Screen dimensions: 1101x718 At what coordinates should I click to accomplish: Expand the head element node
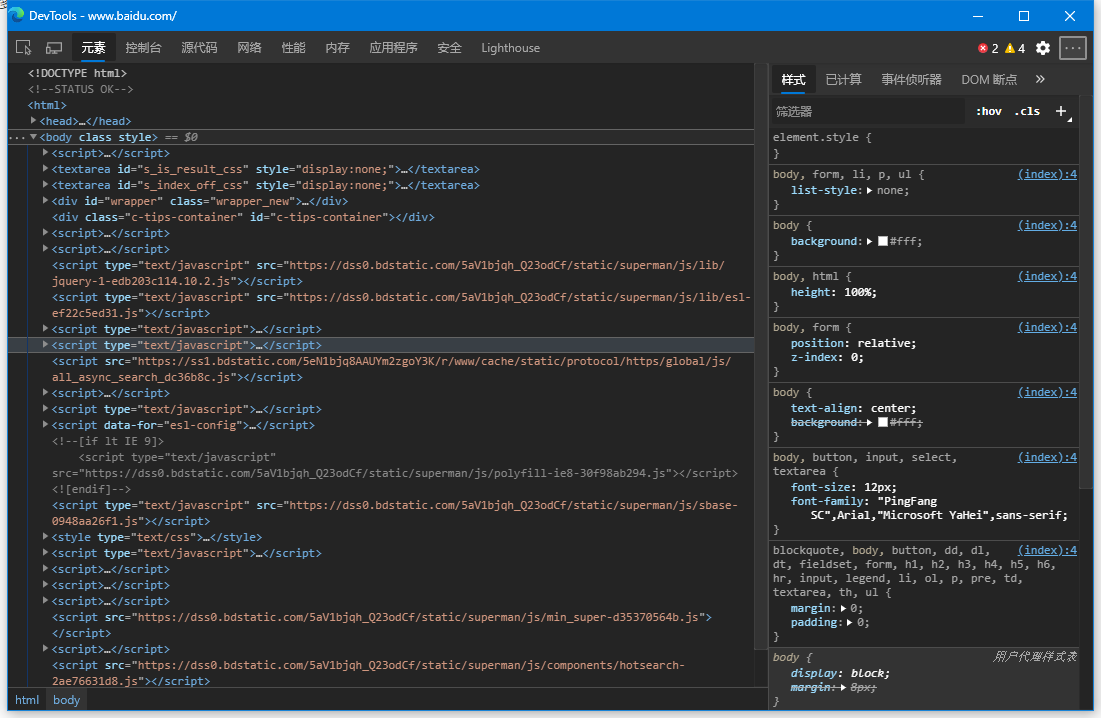(33, 121)
